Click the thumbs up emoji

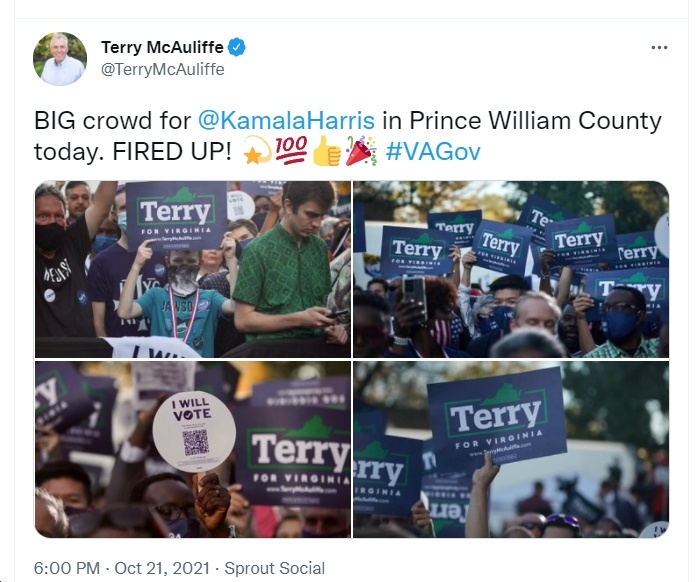327,151
